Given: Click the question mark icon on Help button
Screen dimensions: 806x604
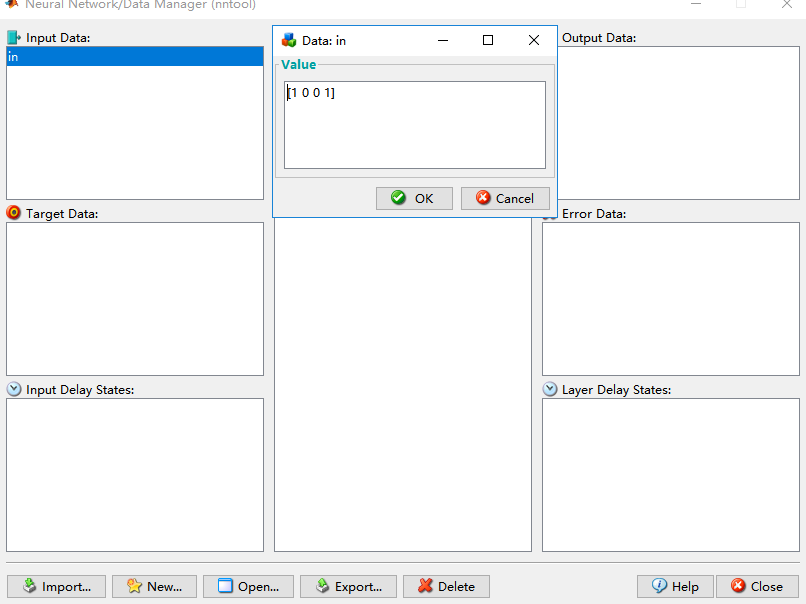Looking at the screenshot, I should click(660, 586).
